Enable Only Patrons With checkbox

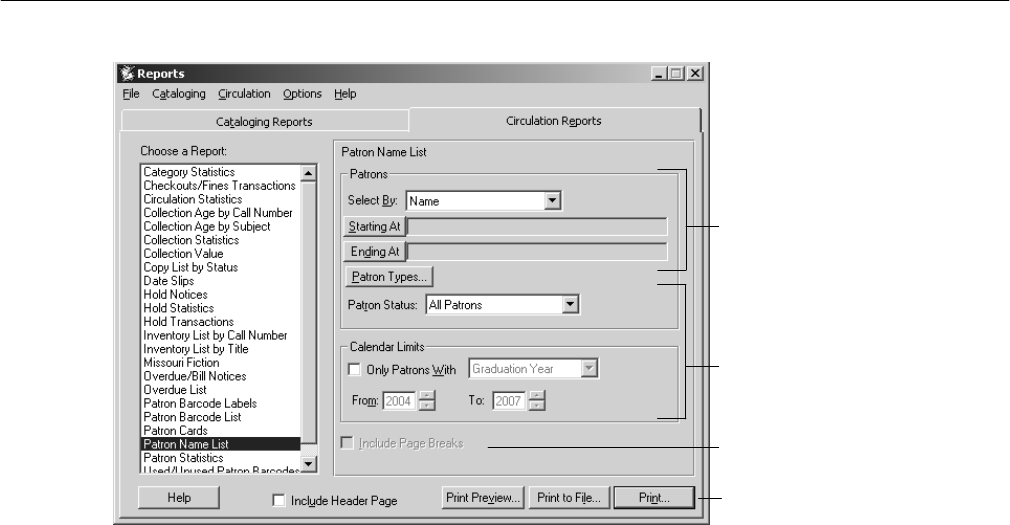coord(354,370)
